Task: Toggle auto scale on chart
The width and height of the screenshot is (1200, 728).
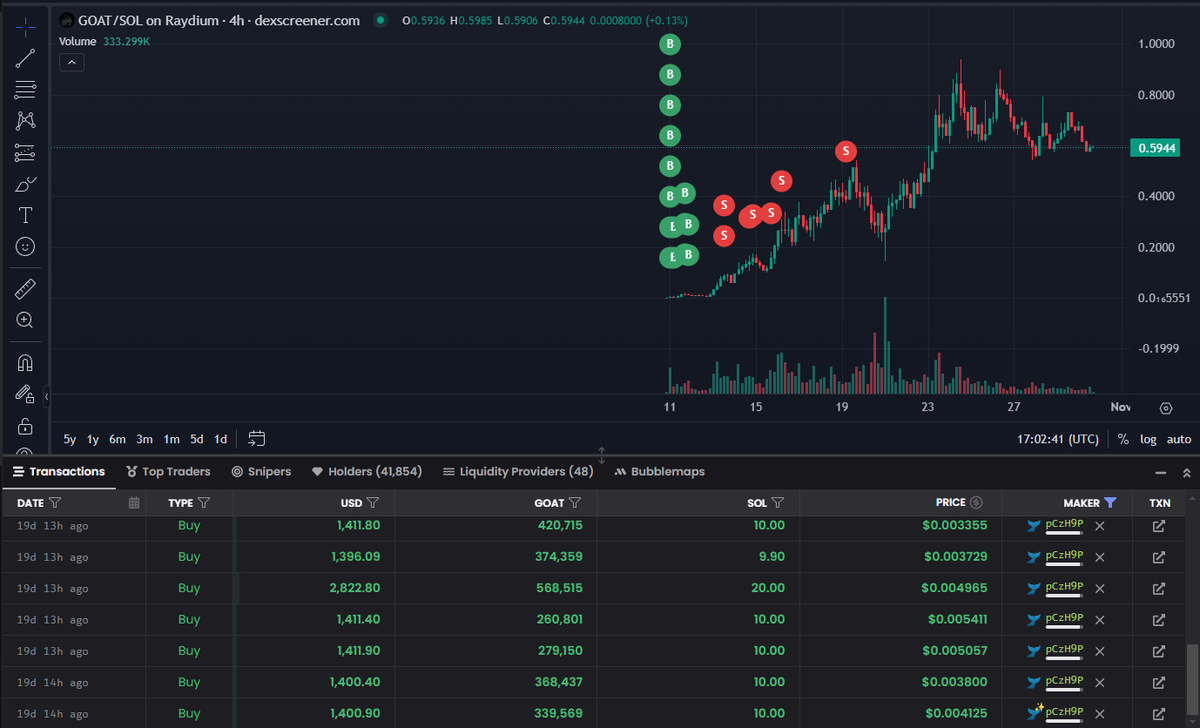Action: (1179, 439)
